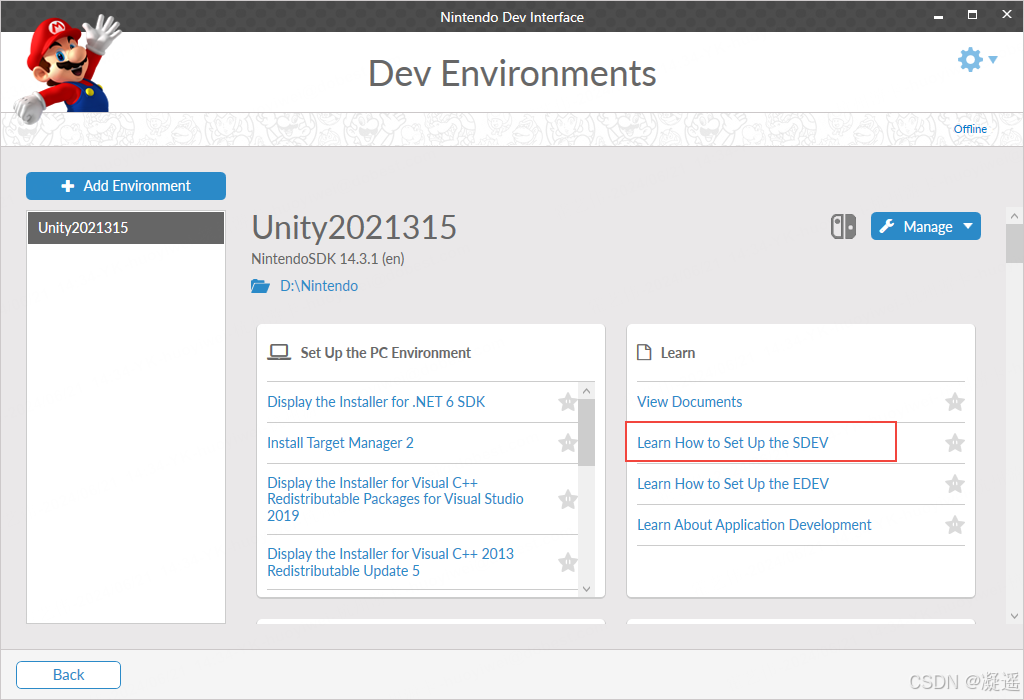Toggle the star beside Install Target Manager 2
Viewport: 1024px width, 700px height.
point(567,442)
